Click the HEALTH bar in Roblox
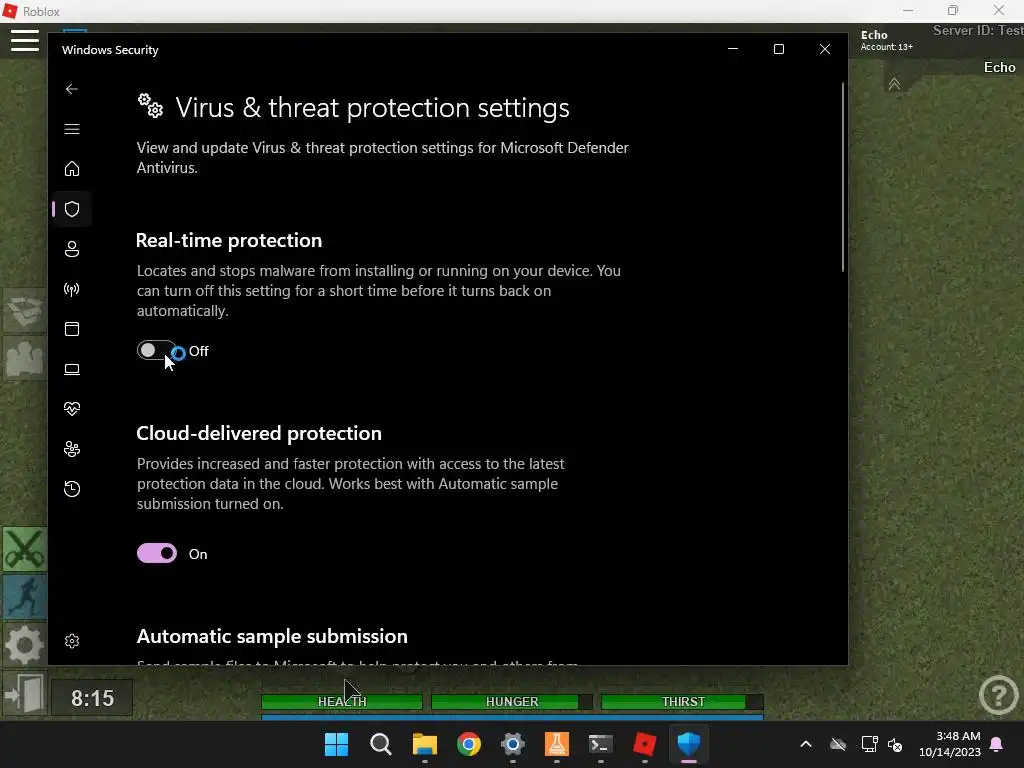The height and width of the screenshot is (768, 1024). (x=342, y=701)
